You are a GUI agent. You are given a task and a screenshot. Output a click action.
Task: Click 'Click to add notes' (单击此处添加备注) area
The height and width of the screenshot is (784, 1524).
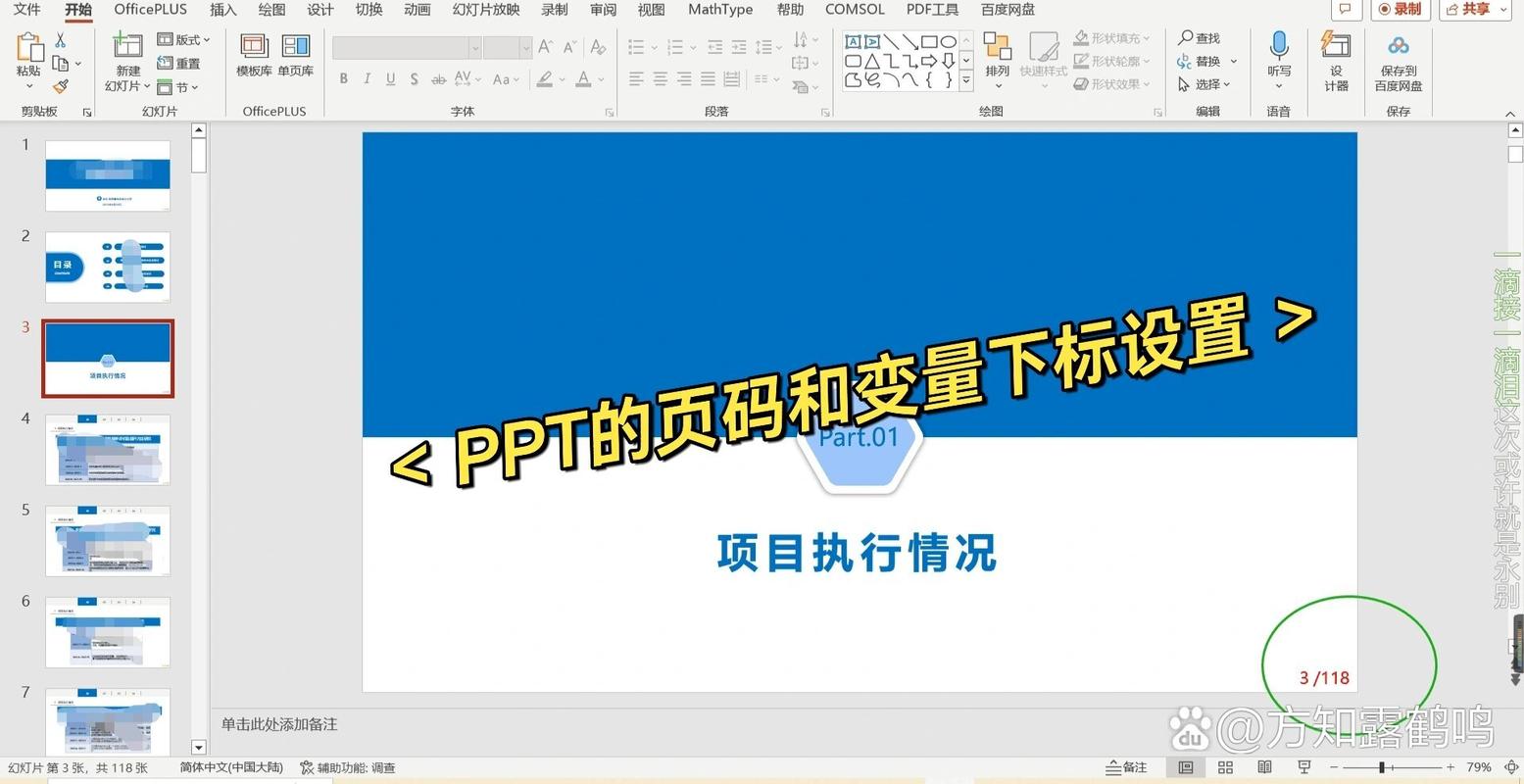click(279, 724)
